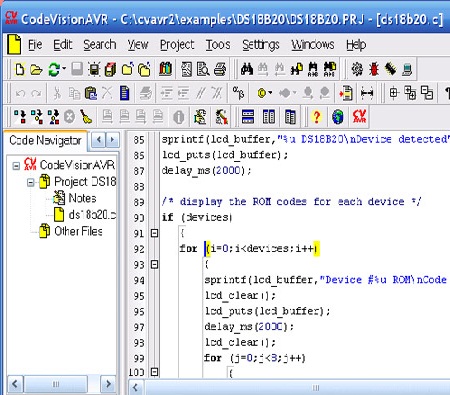450x395 pixels.
Task: Open the globe web icon
Action: (338, 117)
